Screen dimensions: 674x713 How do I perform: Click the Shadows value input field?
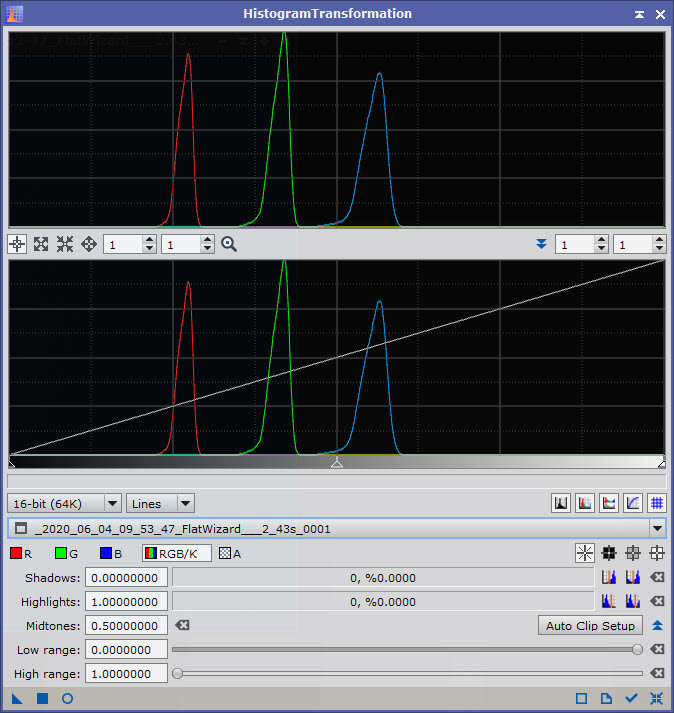pos(126,577)
